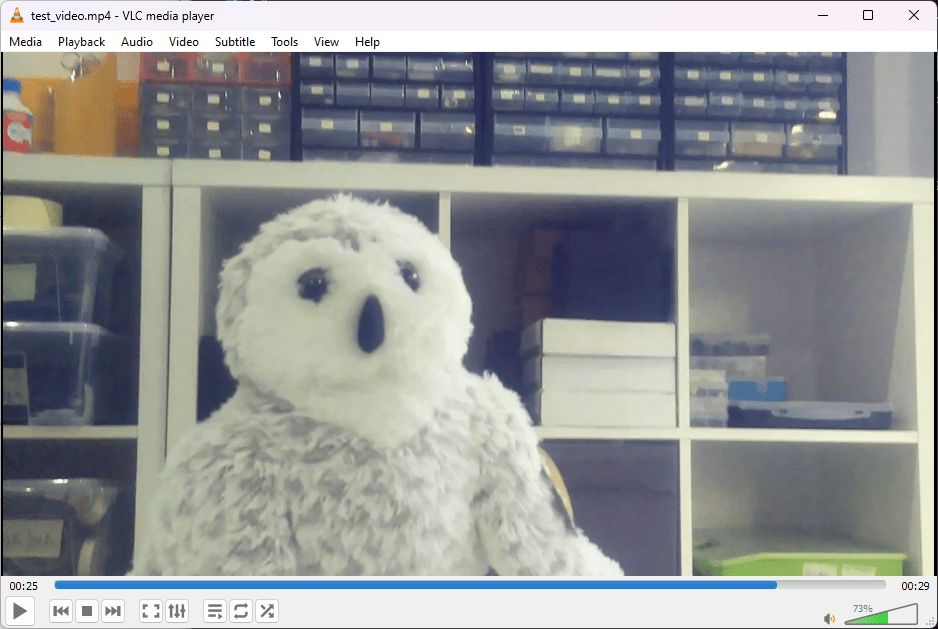Show extended settings and effects
Screen dimensions: 938x629
coord(177,611)
